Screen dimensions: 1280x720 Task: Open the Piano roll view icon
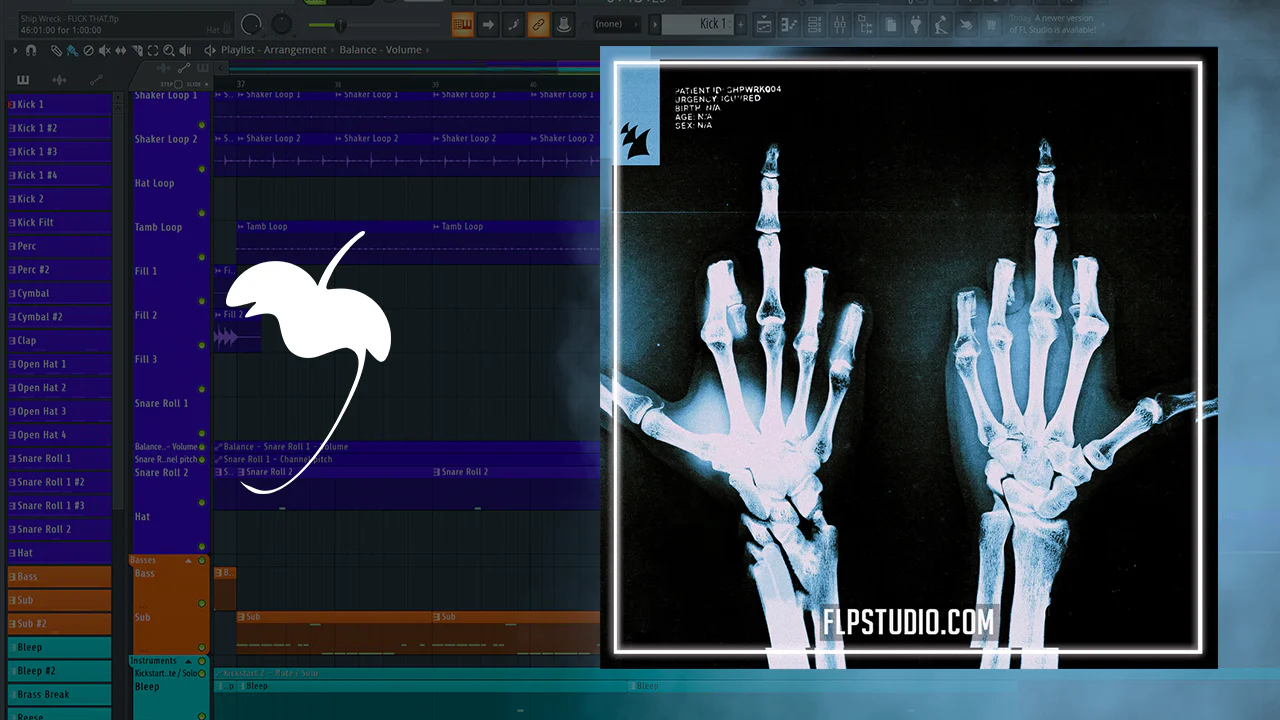[x=790, y=24]
